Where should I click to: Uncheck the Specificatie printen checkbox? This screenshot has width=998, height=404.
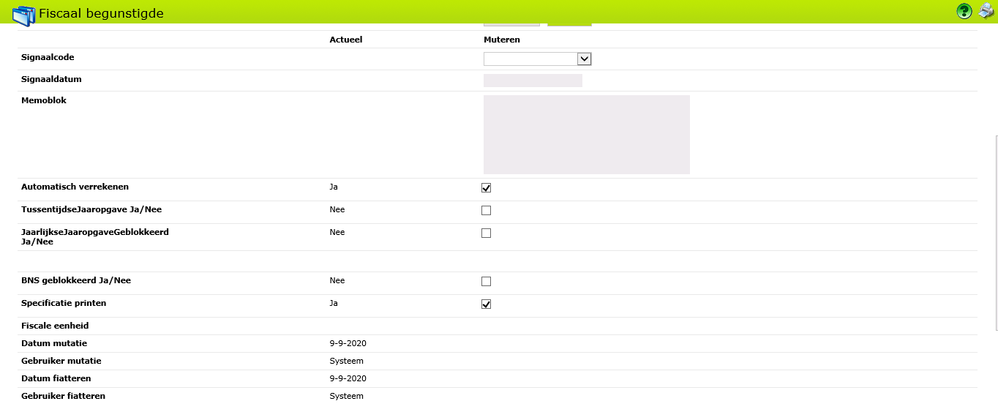point(486,303)
